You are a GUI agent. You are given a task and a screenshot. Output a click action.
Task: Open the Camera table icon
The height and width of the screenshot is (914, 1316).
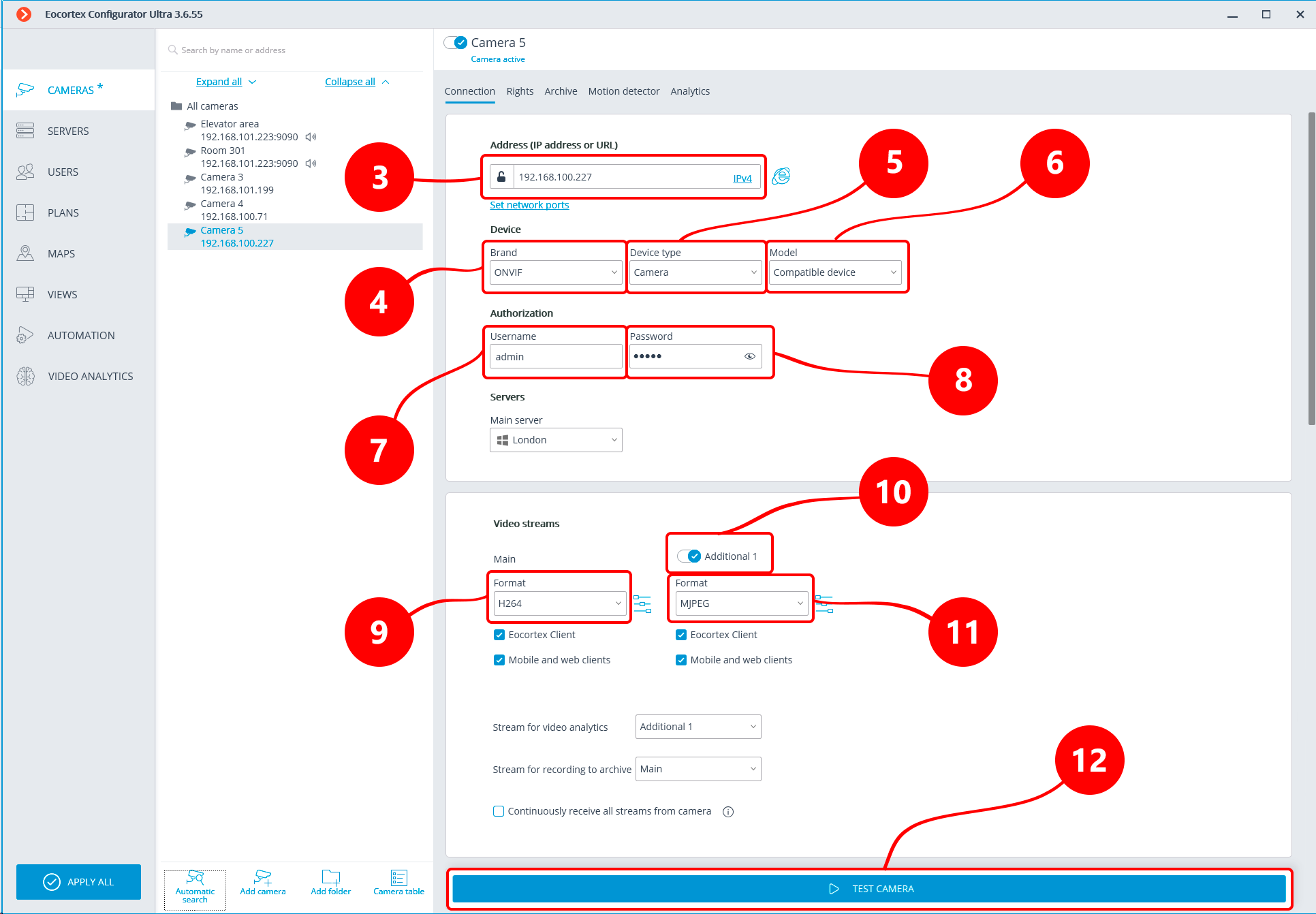click(x=399, y=877)
